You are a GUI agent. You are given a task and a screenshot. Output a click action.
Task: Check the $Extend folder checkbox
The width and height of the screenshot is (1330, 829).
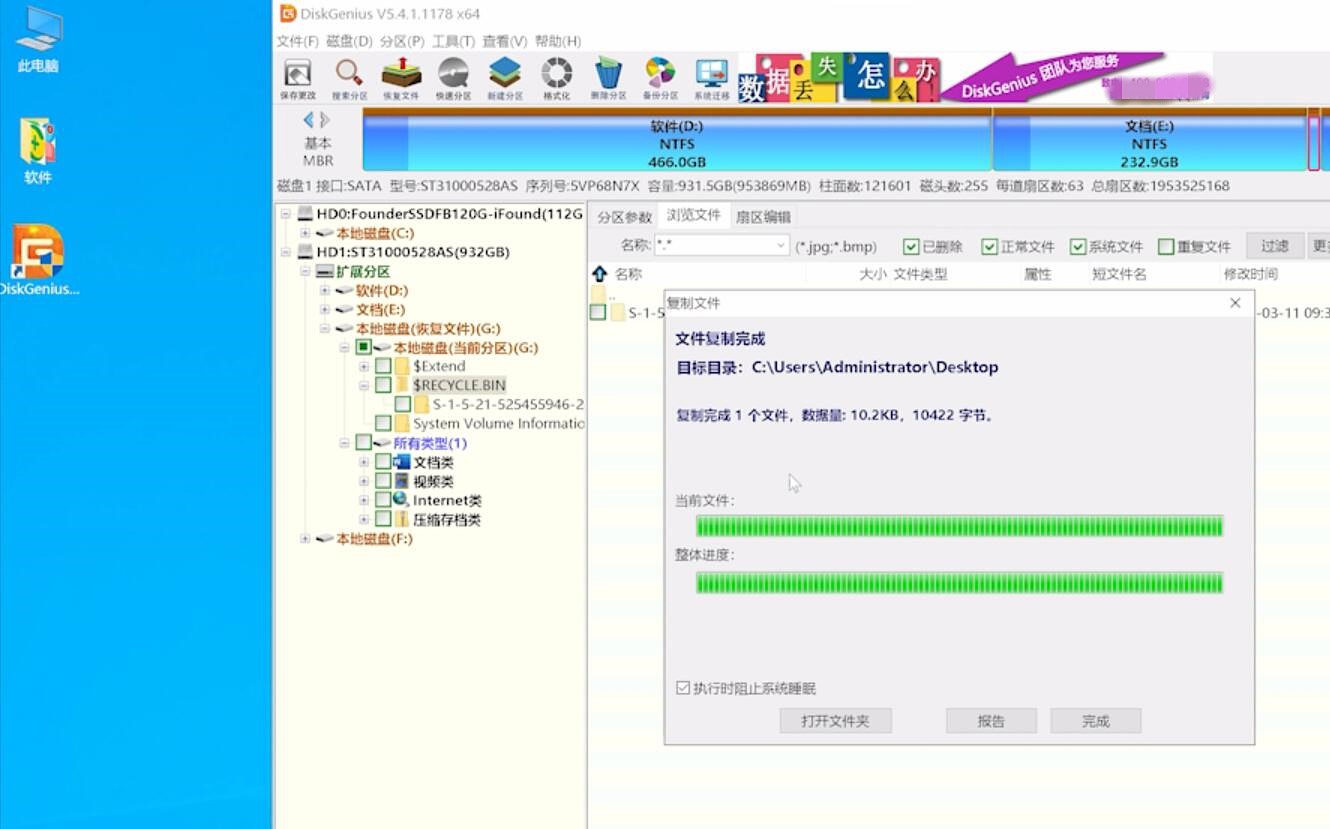click(x=383, y=366)
